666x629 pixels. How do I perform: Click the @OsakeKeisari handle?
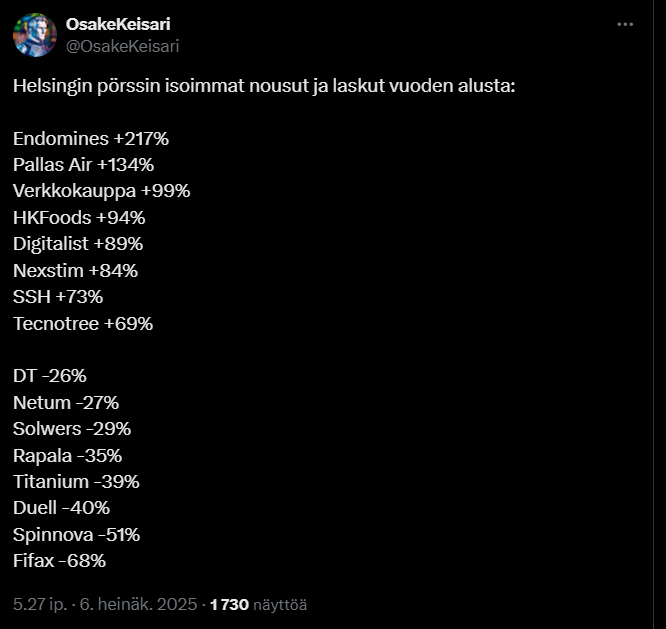point(122,46)
